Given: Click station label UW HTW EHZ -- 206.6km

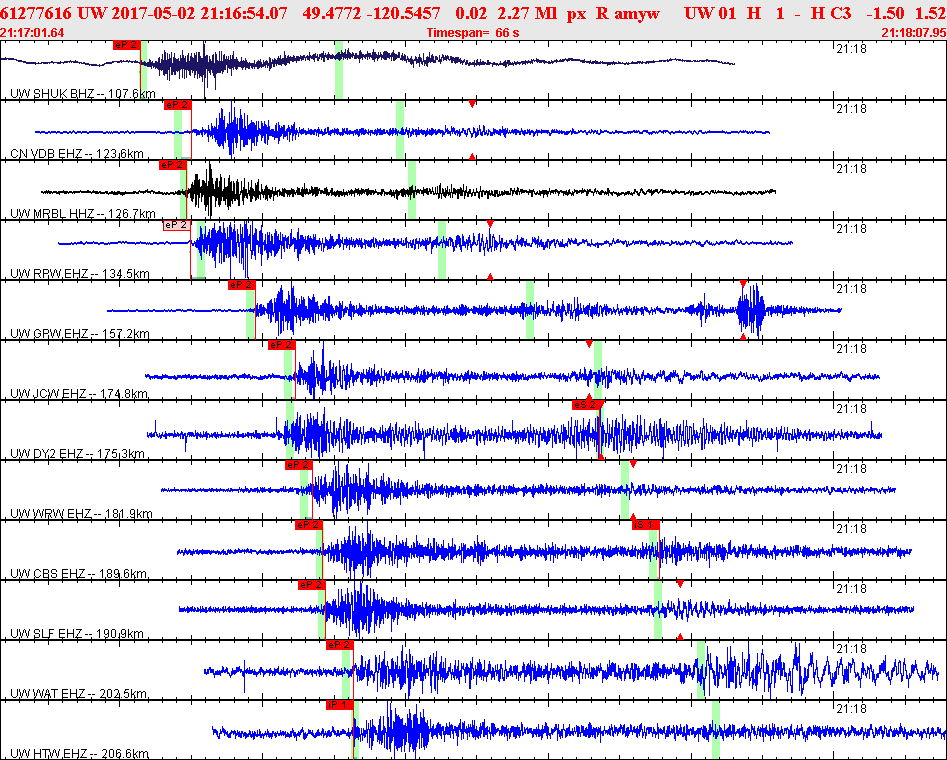Looking at the screenshot, I should coord(80,753).
